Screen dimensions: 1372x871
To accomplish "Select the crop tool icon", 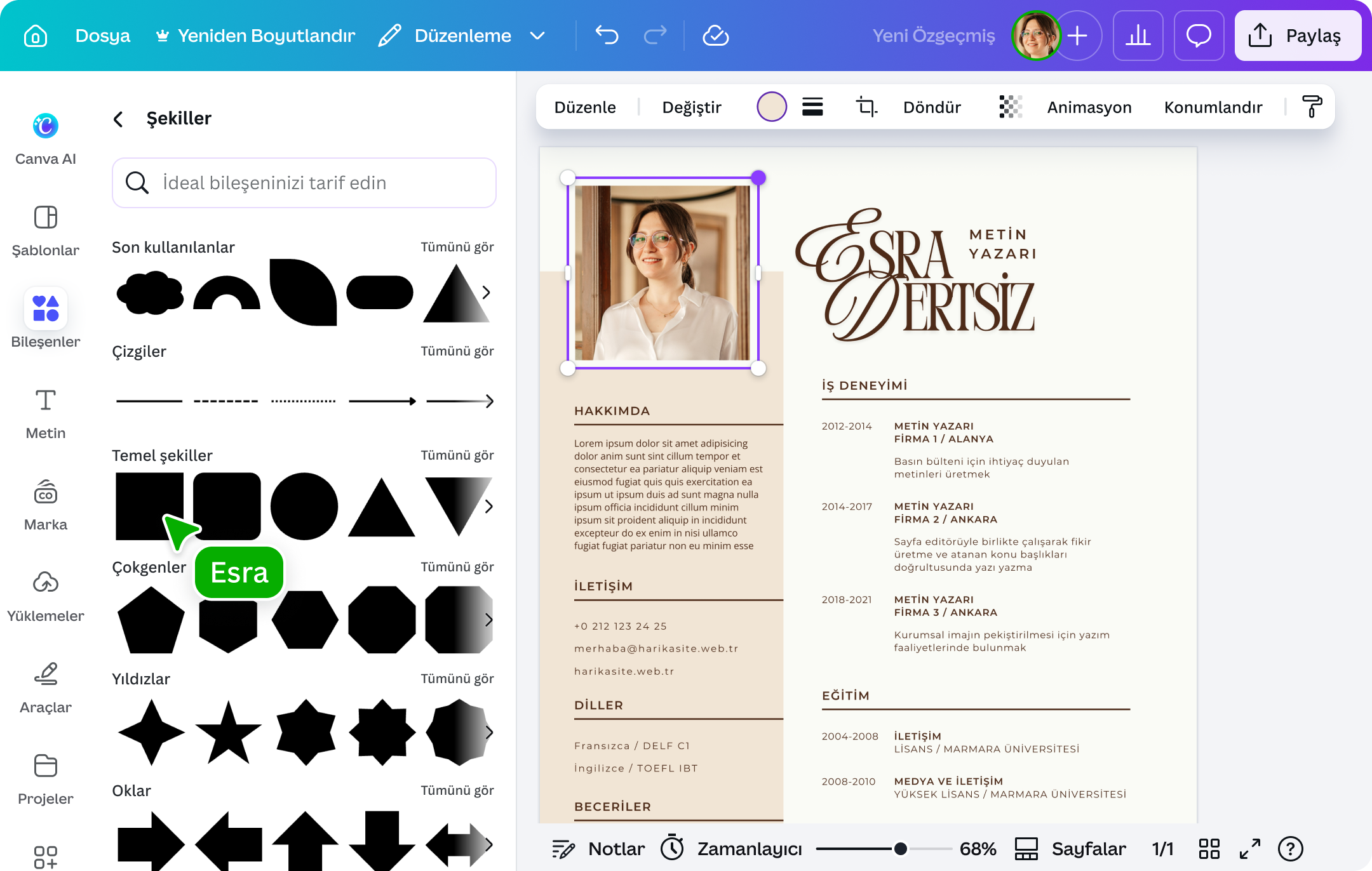I will [866, 107].
